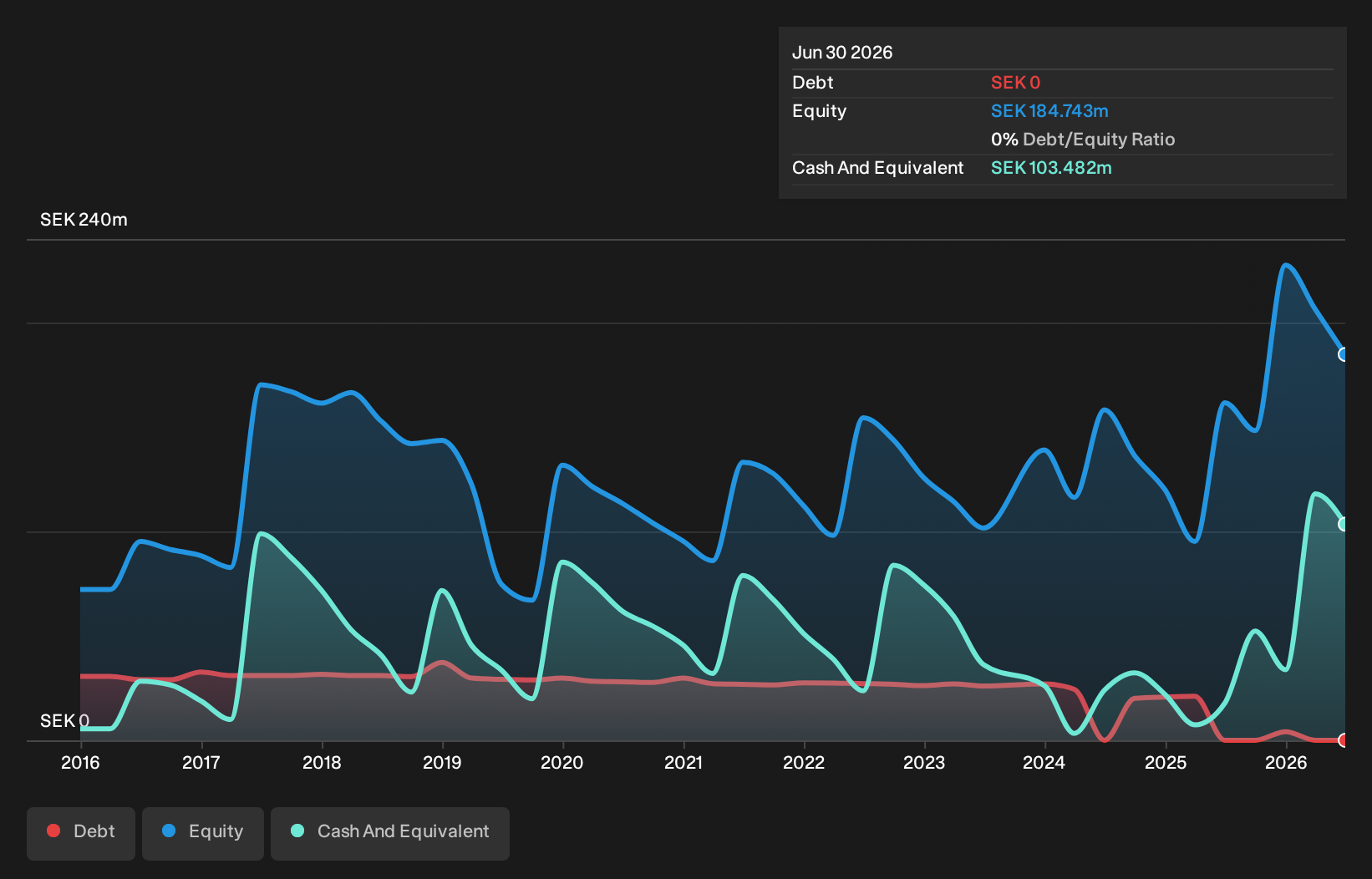This screenshot has width=1372, height=879.
Task: Click the 0% Debt/Equity Ratio text
Action: [1083, 140]
